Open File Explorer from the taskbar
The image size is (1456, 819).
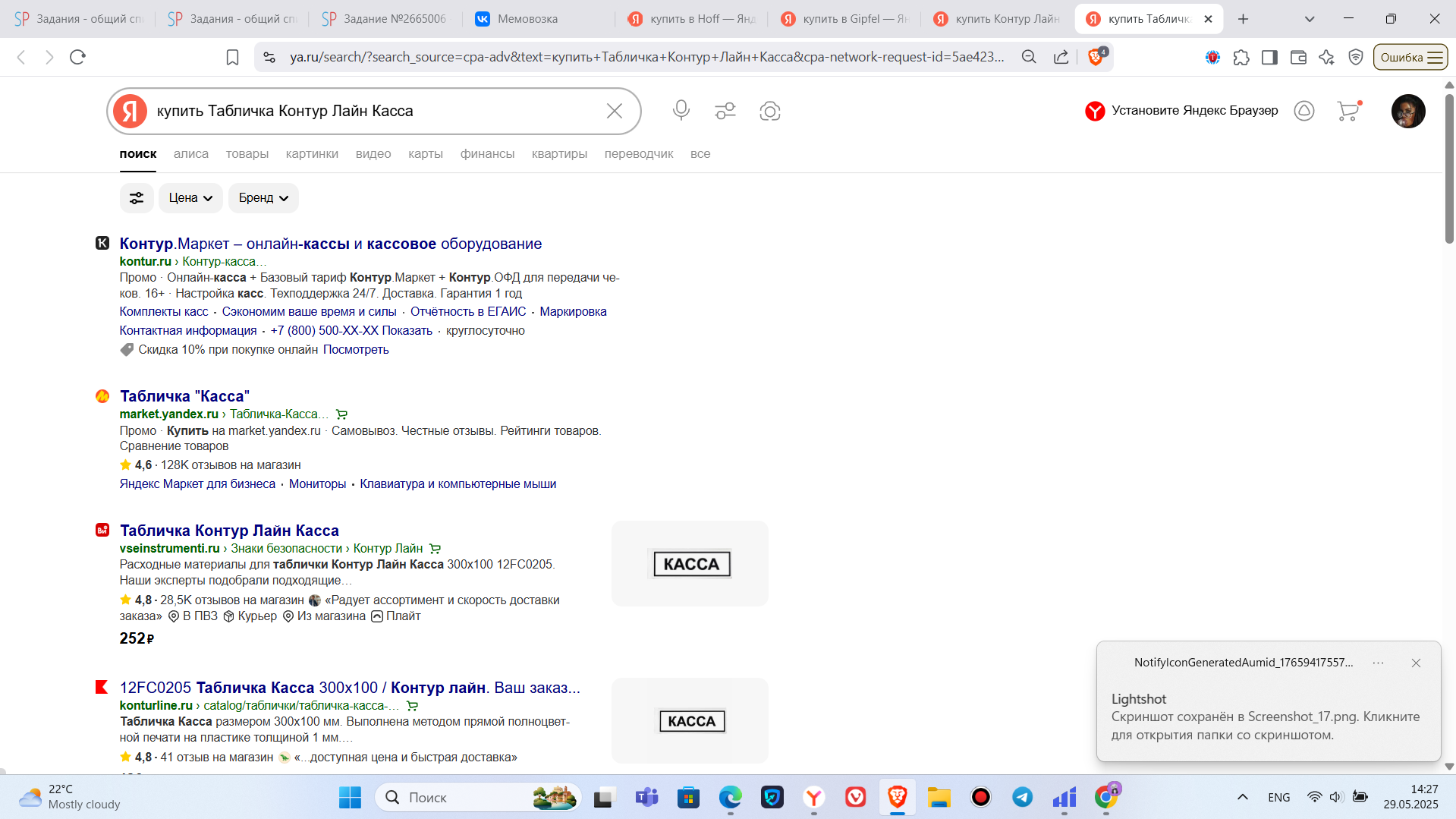tap(939, 797)
